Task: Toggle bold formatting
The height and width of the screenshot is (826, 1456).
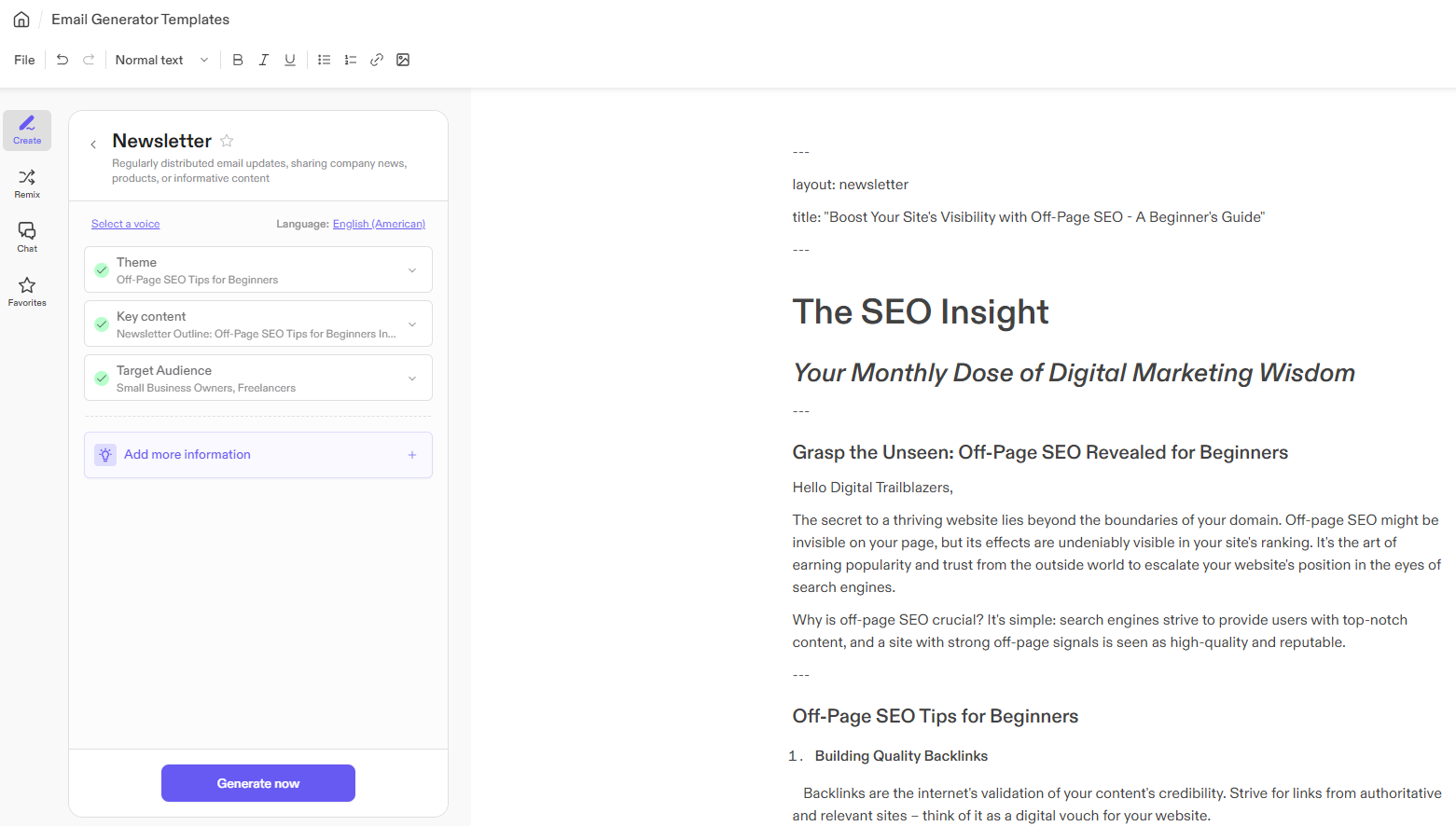Action: pos(238,59)
